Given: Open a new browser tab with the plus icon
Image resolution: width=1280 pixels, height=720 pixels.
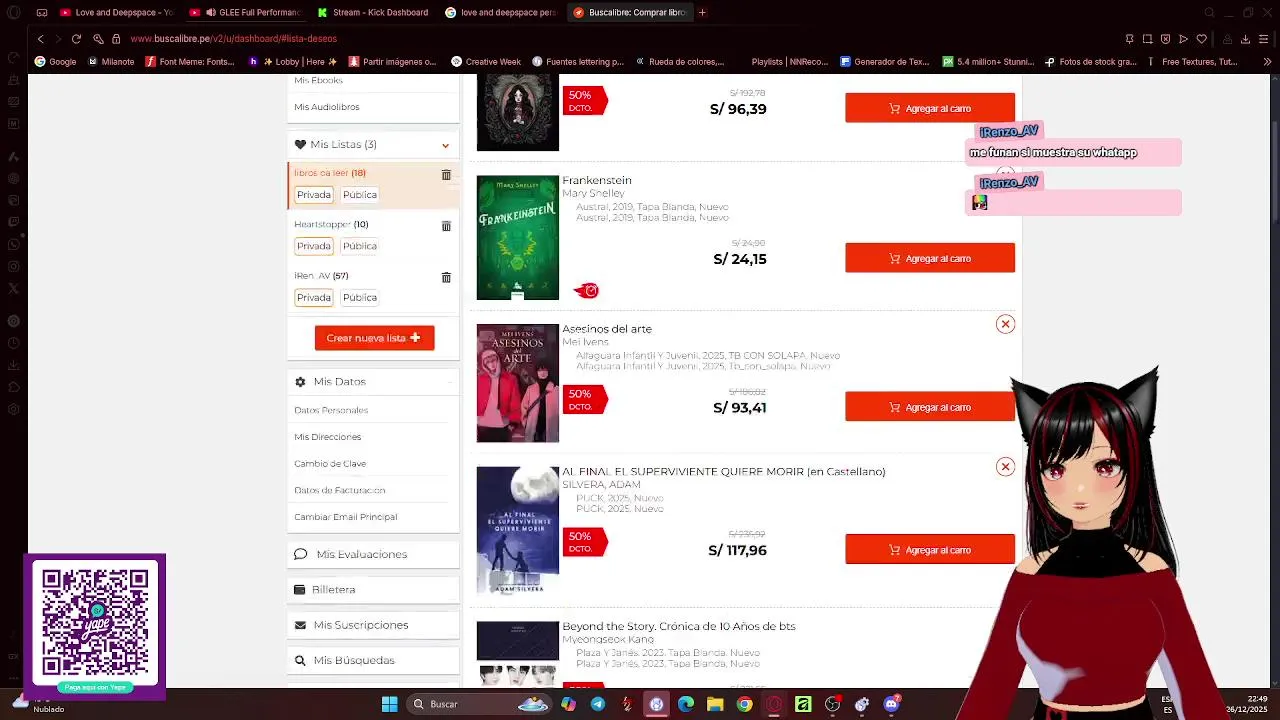Looking at the screenshot, I should click(702, 13).
